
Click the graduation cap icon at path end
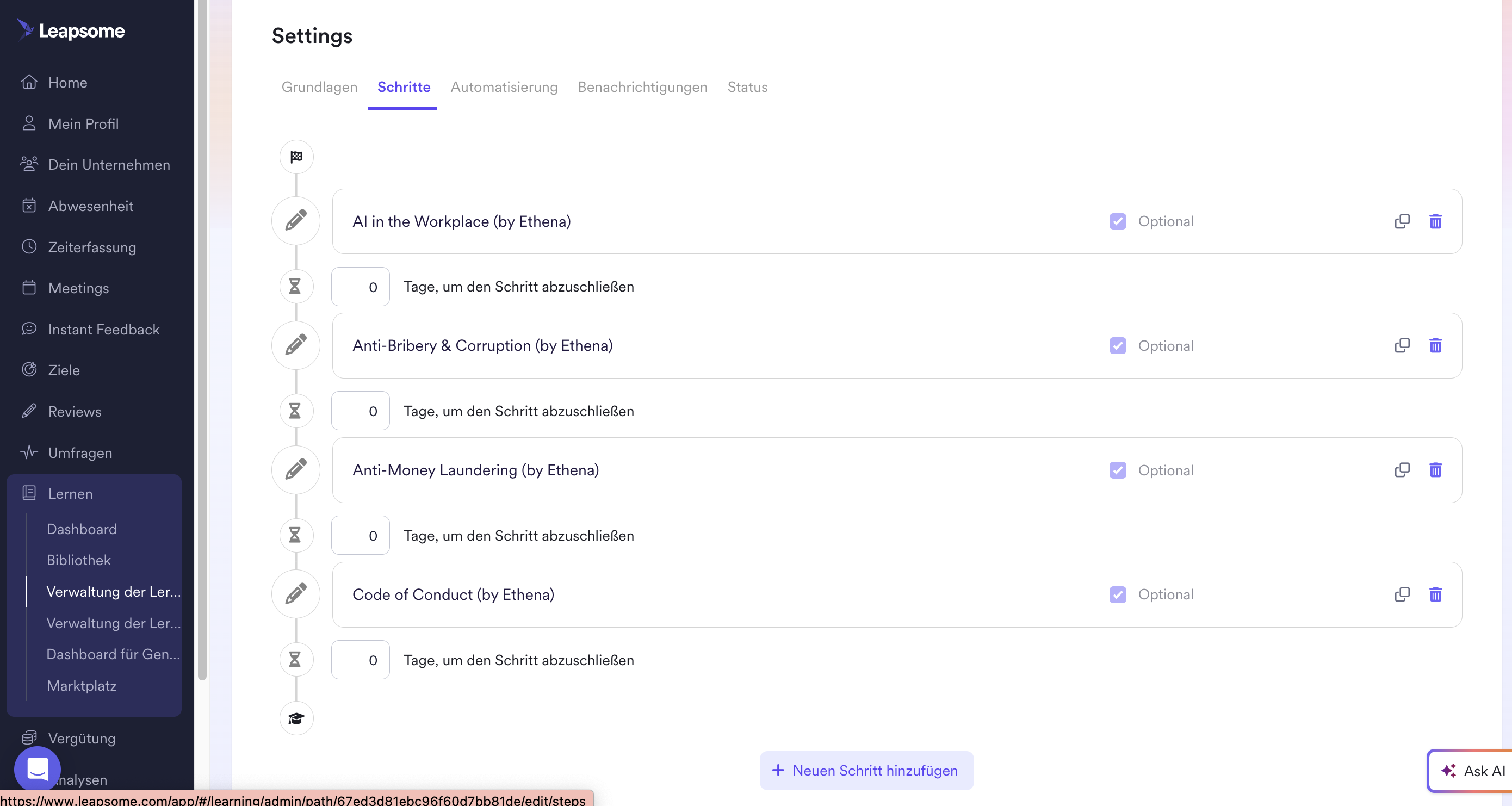(x=296, y=718)
